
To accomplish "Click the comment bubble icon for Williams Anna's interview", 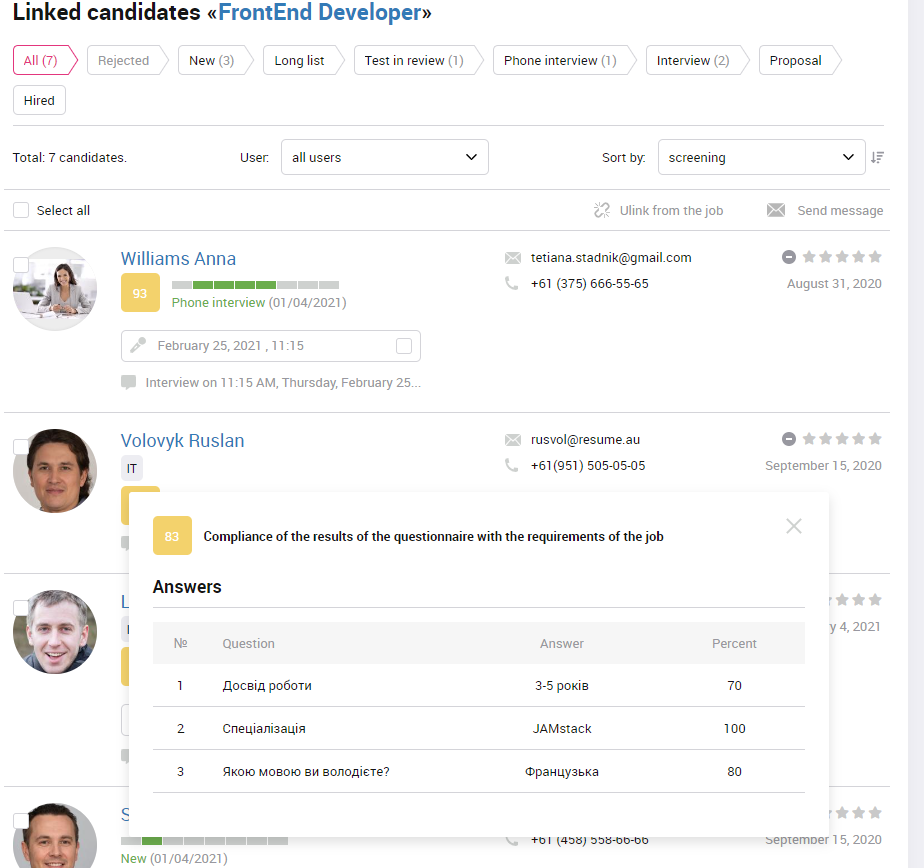I will point(128,382).
